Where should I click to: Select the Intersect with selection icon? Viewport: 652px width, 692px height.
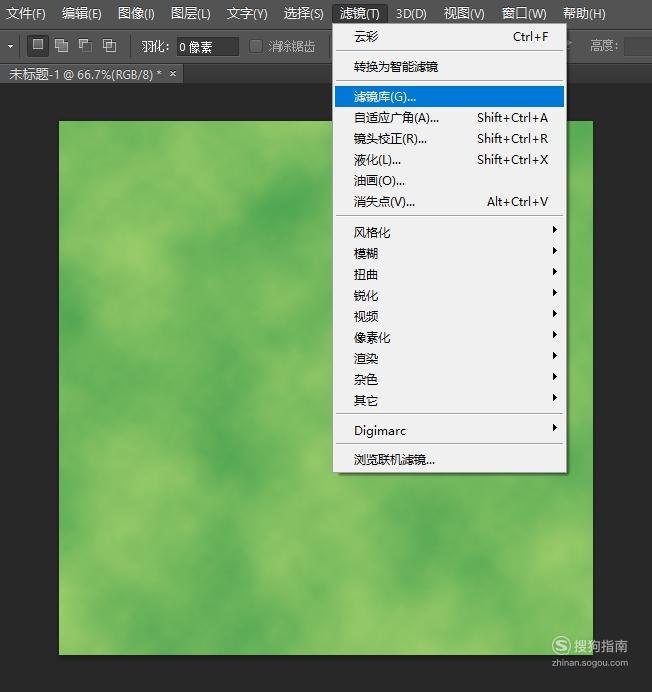[x=109, y=45]
